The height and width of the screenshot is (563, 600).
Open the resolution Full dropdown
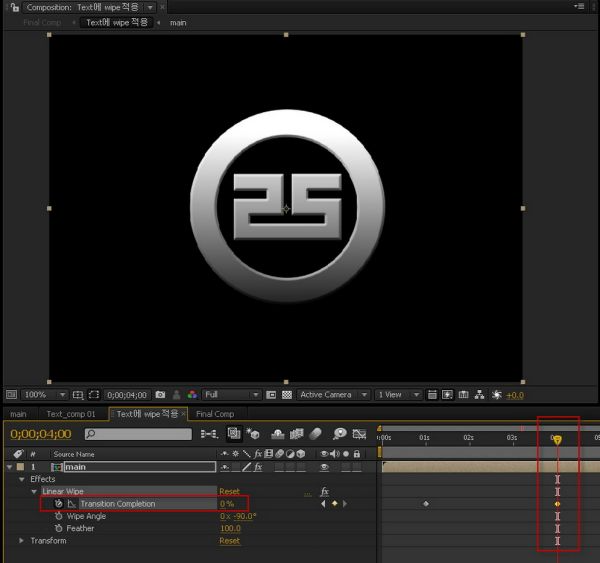coord(231,394)
